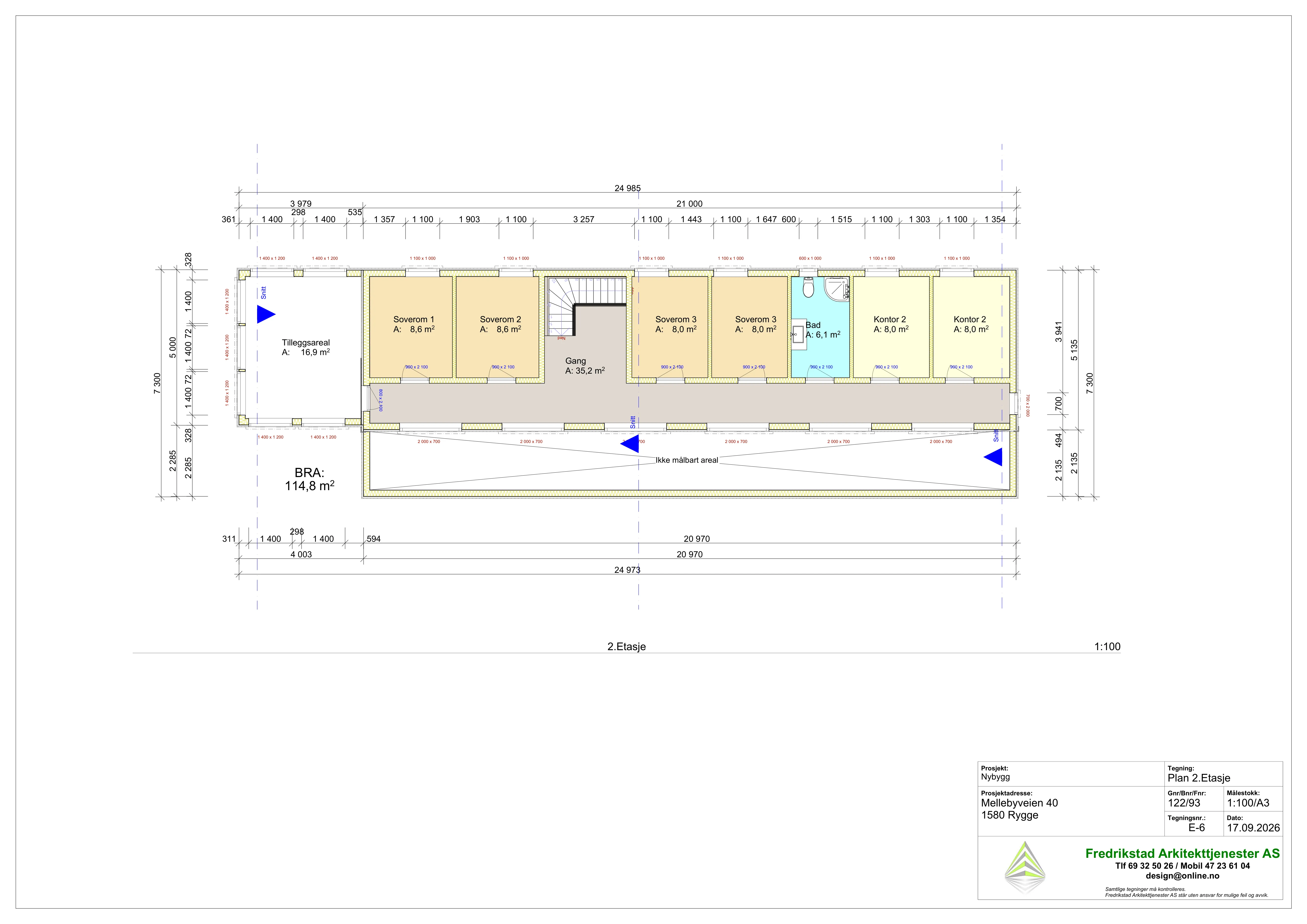The image size is (1307, 924).
Task: Click the 5 000 vertical dimension
Action: coord(173,348)
